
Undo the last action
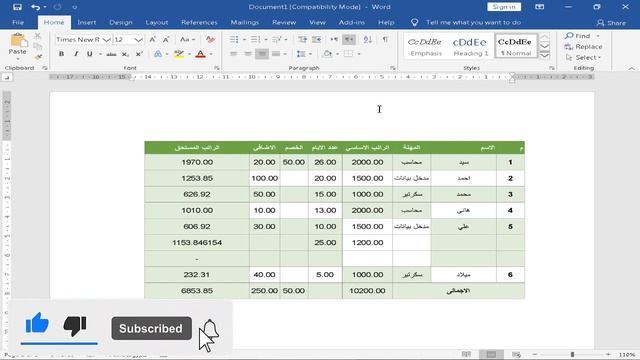tap(36, 7)
